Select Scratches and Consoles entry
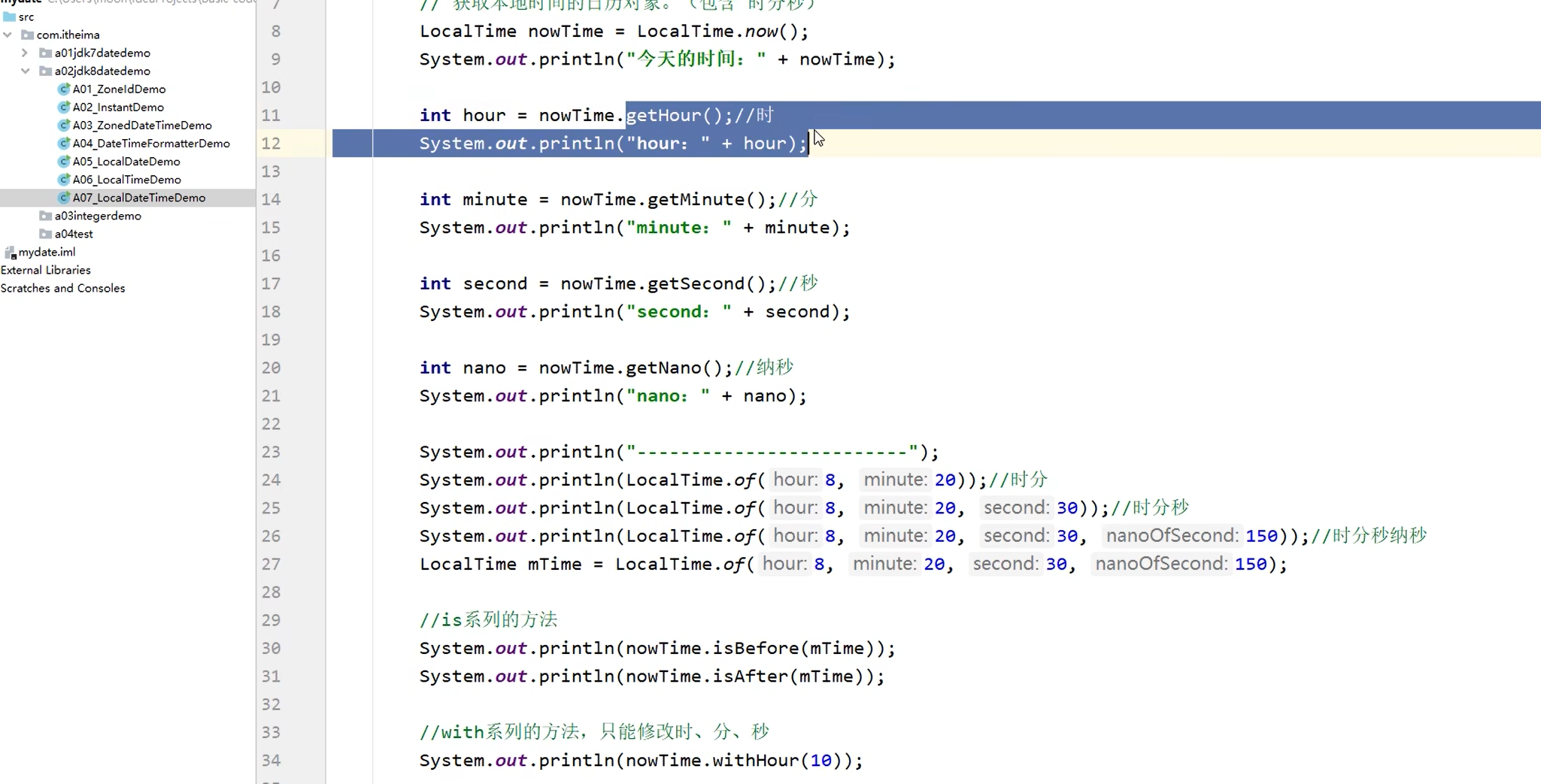Viewport: 1541px width, 784px height. [63, 288]
